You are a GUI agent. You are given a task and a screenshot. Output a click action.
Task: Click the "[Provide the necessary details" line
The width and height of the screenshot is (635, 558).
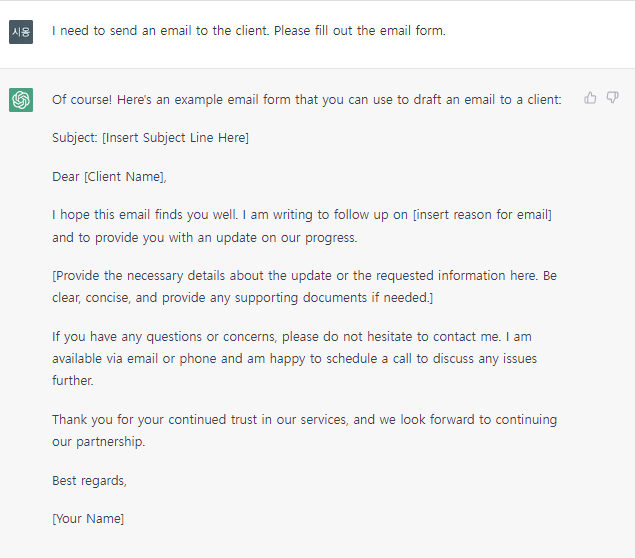coord(304,275)
